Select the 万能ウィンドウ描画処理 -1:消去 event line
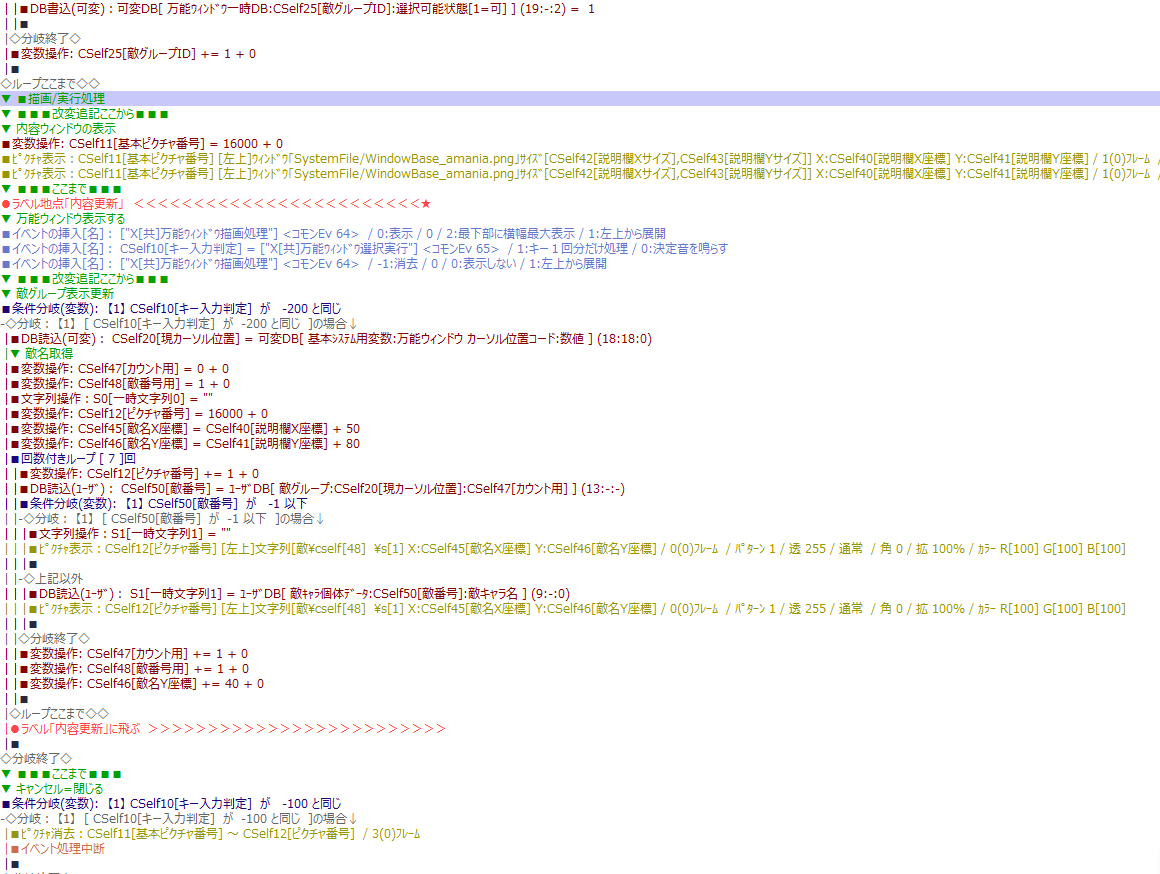 tap(304, 263)
